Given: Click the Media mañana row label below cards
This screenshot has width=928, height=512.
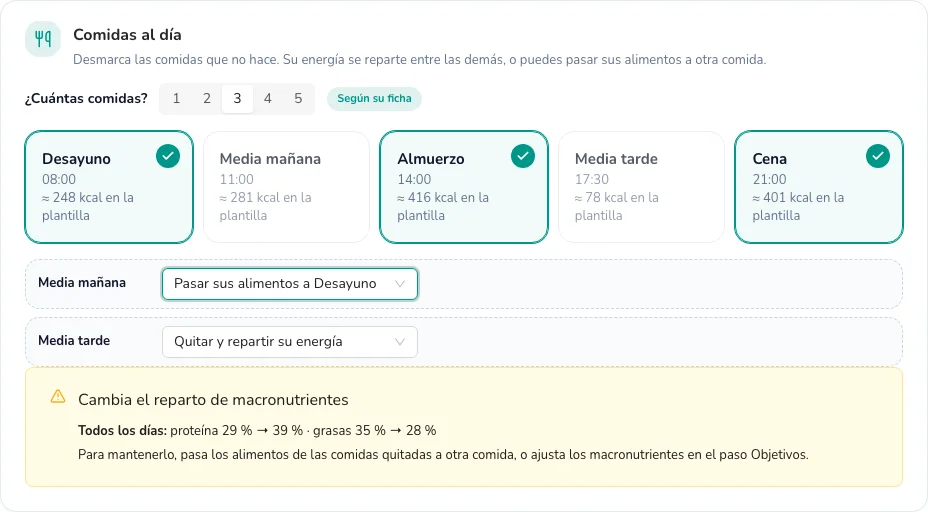Looking at the screenshot, I should [x=82, y=282].
